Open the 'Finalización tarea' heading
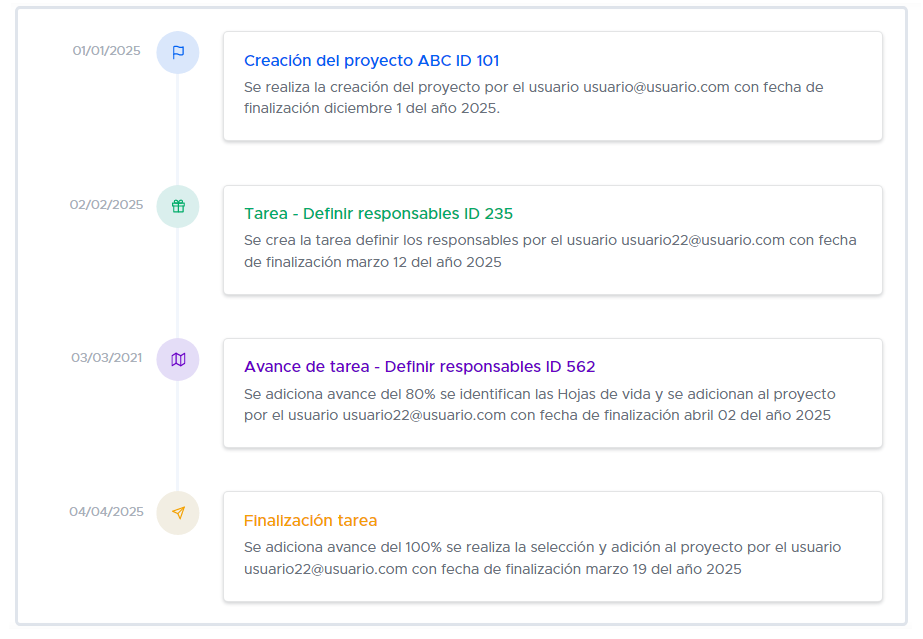The width and height of the screenshot is (923, 639). pyautogui.click(x=310, y=521)
